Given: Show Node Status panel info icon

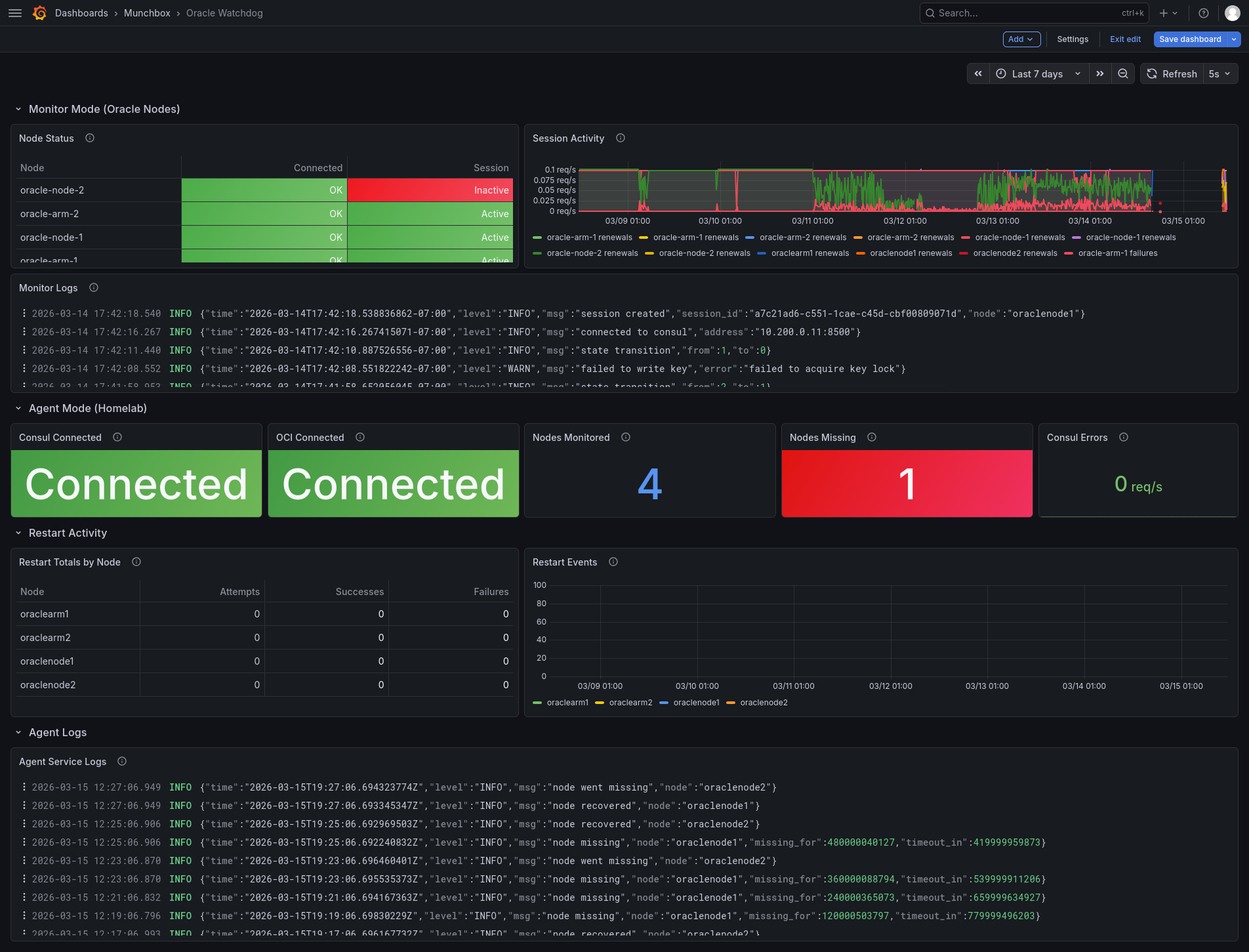Looking at the screenshot, I should click(x=90, y=138).
